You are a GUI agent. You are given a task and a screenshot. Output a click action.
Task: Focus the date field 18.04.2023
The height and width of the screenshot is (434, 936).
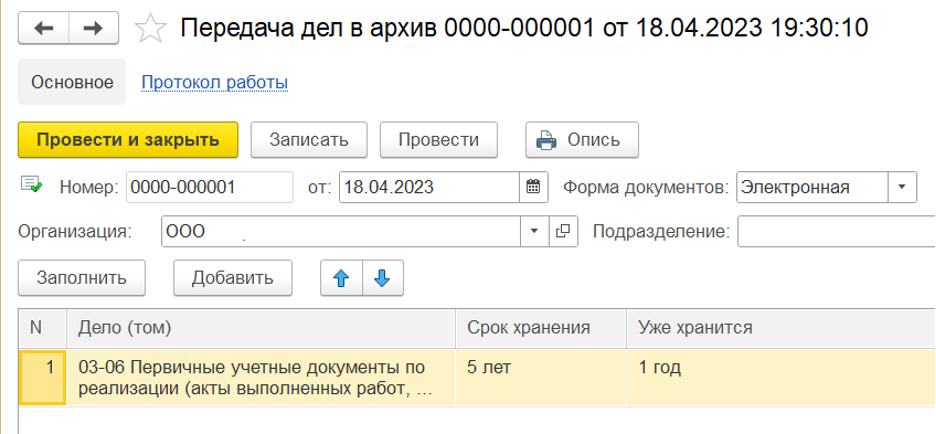tap(429, 187)
